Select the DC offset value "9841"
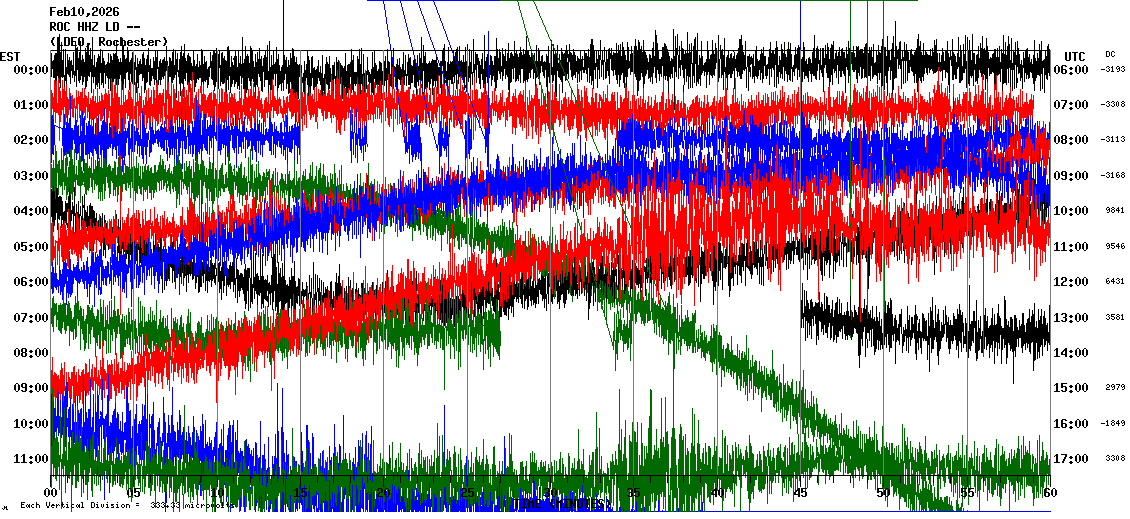1130x519 pixels. [x=1115, y=210]
